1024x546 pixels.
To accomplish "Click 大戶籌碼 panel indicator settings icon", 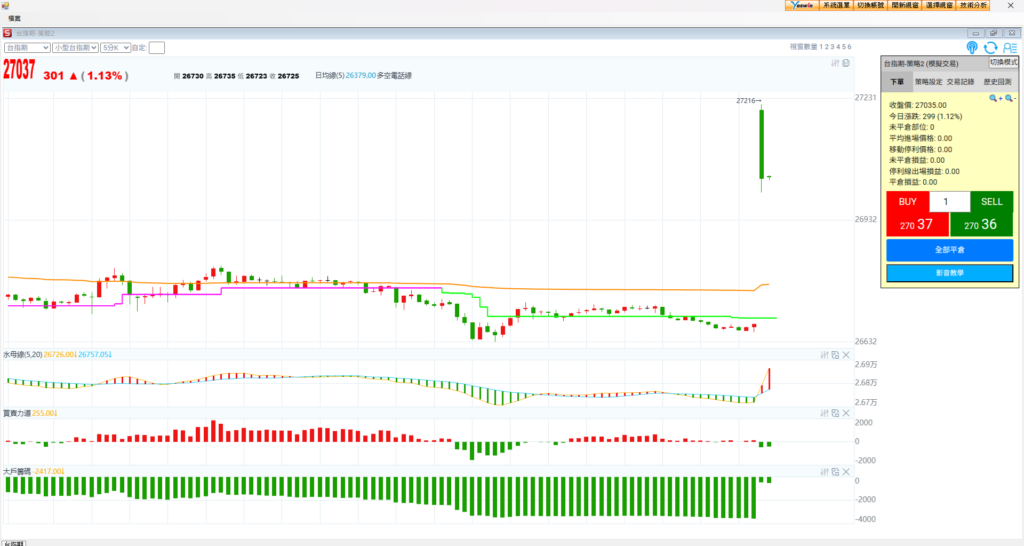I will 824,470.
